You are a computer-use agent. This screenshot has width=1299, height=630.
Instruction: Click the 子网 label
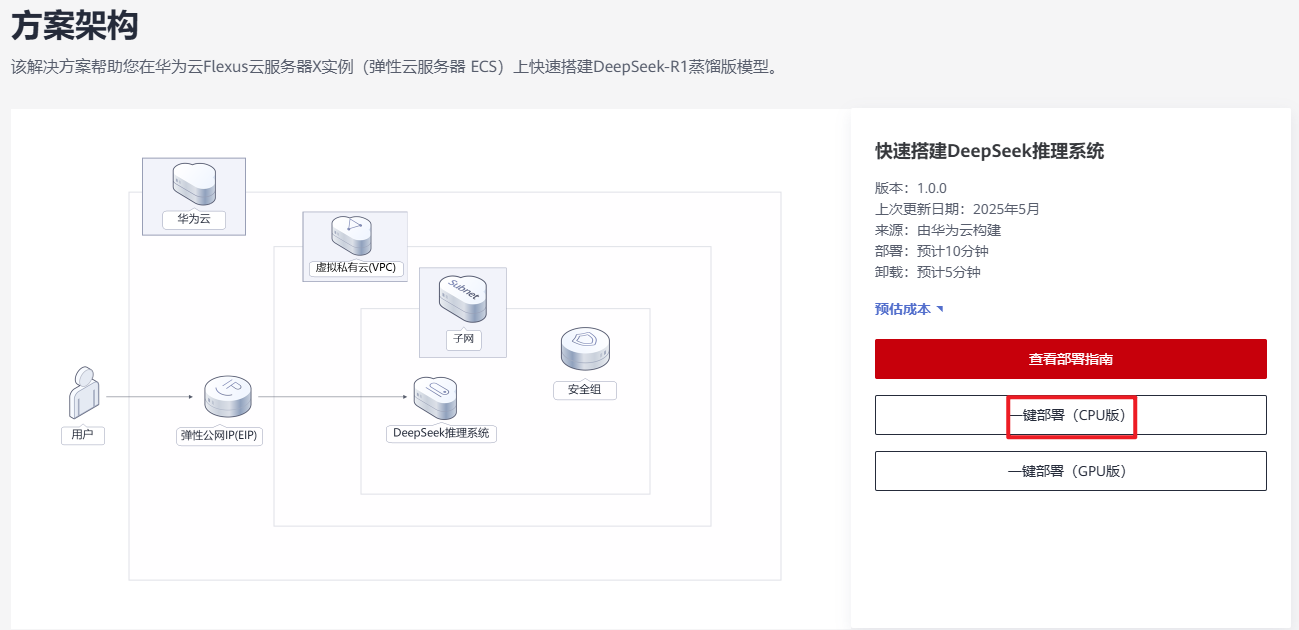(x=463, y=340)
